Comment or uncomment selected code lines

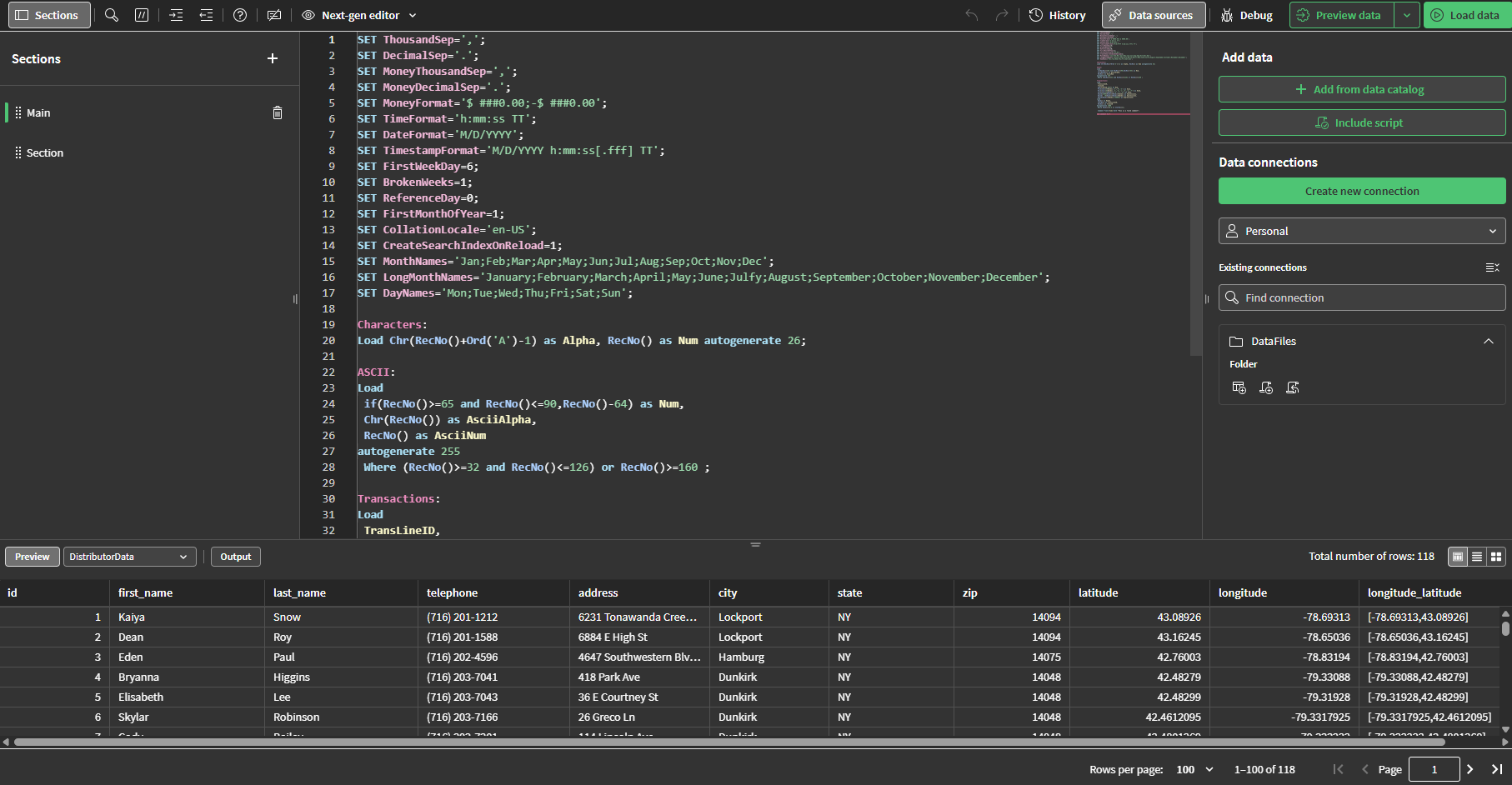pos(142,15)
